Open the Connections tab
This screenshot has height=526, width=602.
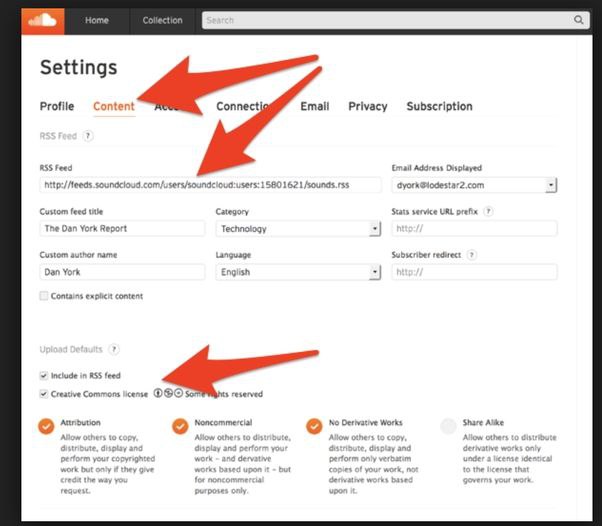244,106
